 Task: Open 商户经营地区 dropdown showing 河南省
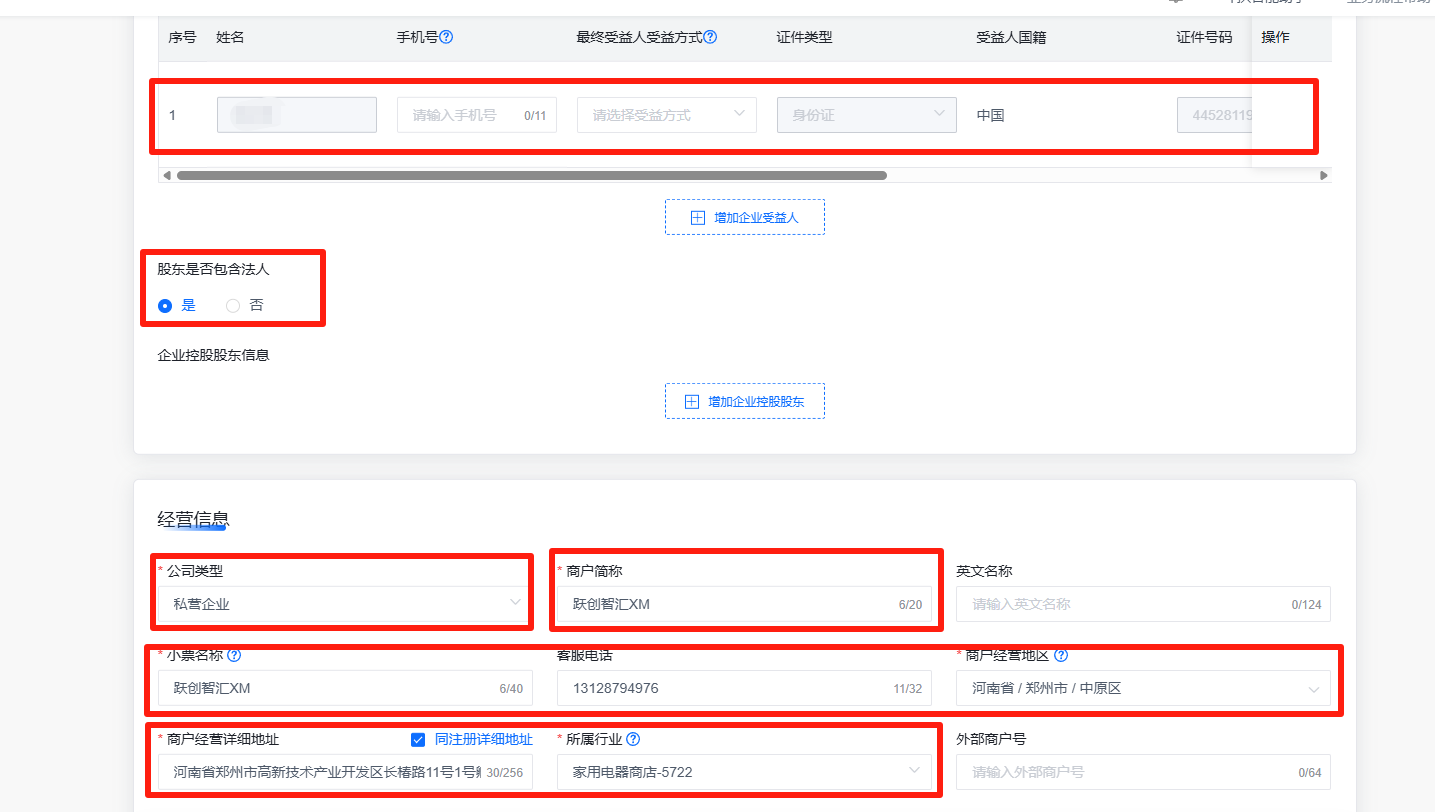tap(1143, 688)
